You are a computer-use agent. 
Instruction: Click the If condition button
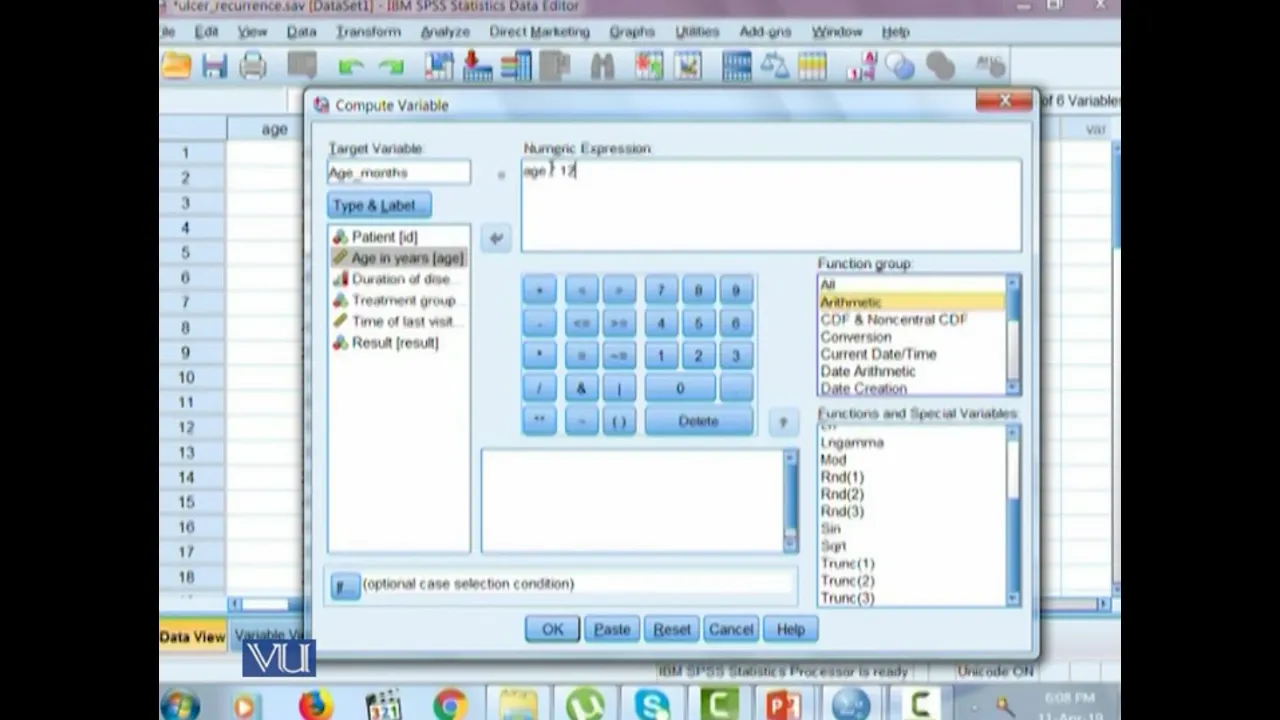click(x=345, y=586)
